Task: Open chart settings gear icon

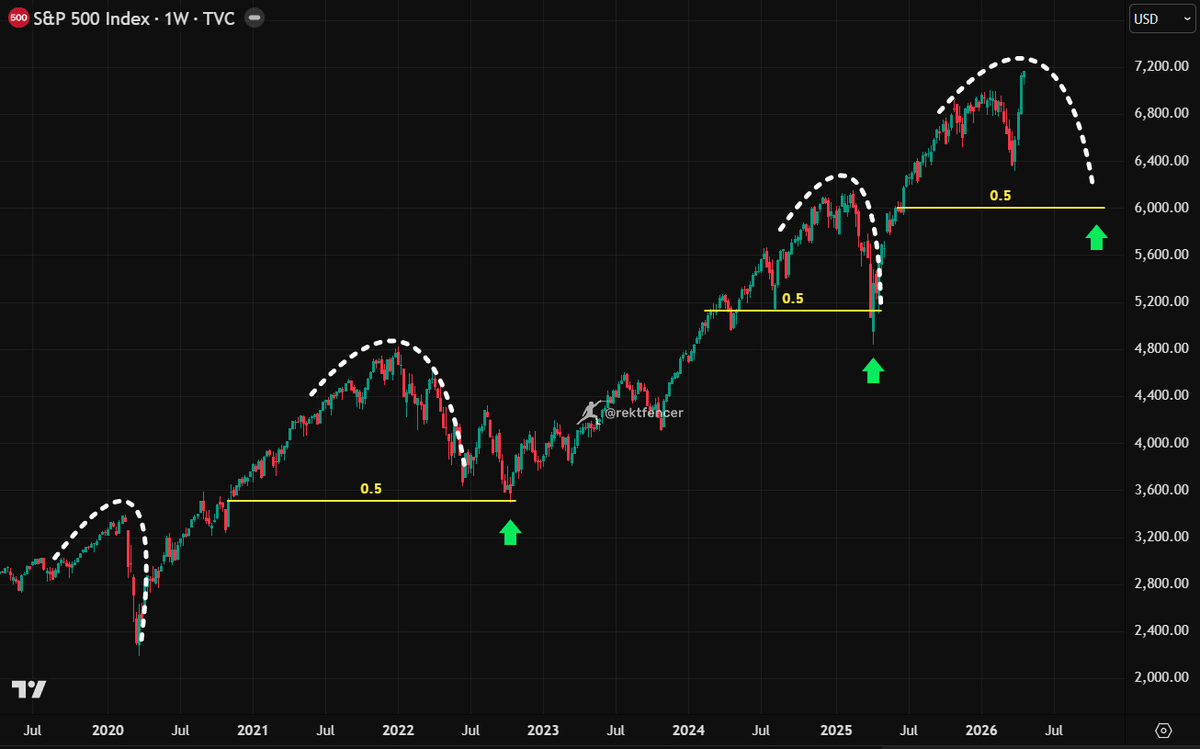Action: pos(1162,729)
